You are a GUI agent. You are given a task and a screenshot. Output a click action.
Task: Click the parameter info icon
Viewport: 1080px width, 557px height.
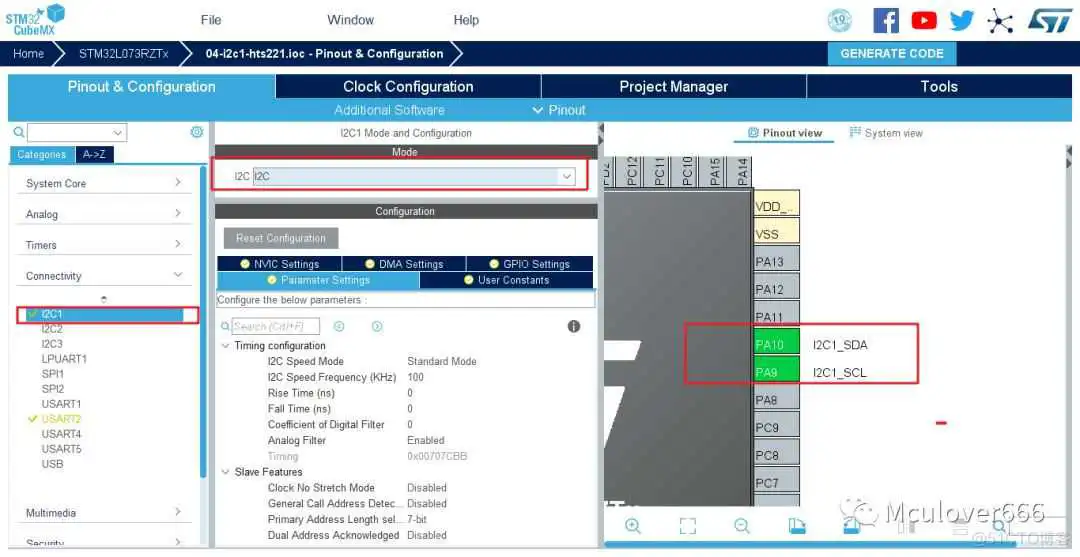(x=574, y=326)
